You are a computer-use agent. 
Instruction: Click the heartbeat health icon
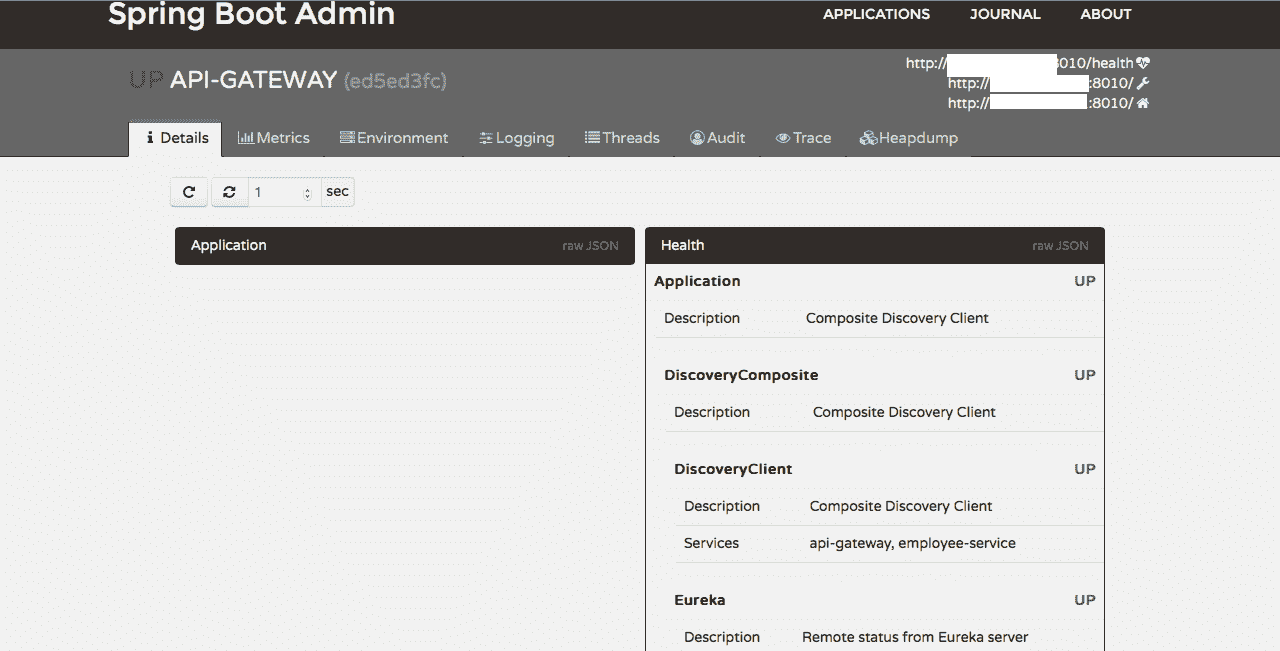[1143, 63]
